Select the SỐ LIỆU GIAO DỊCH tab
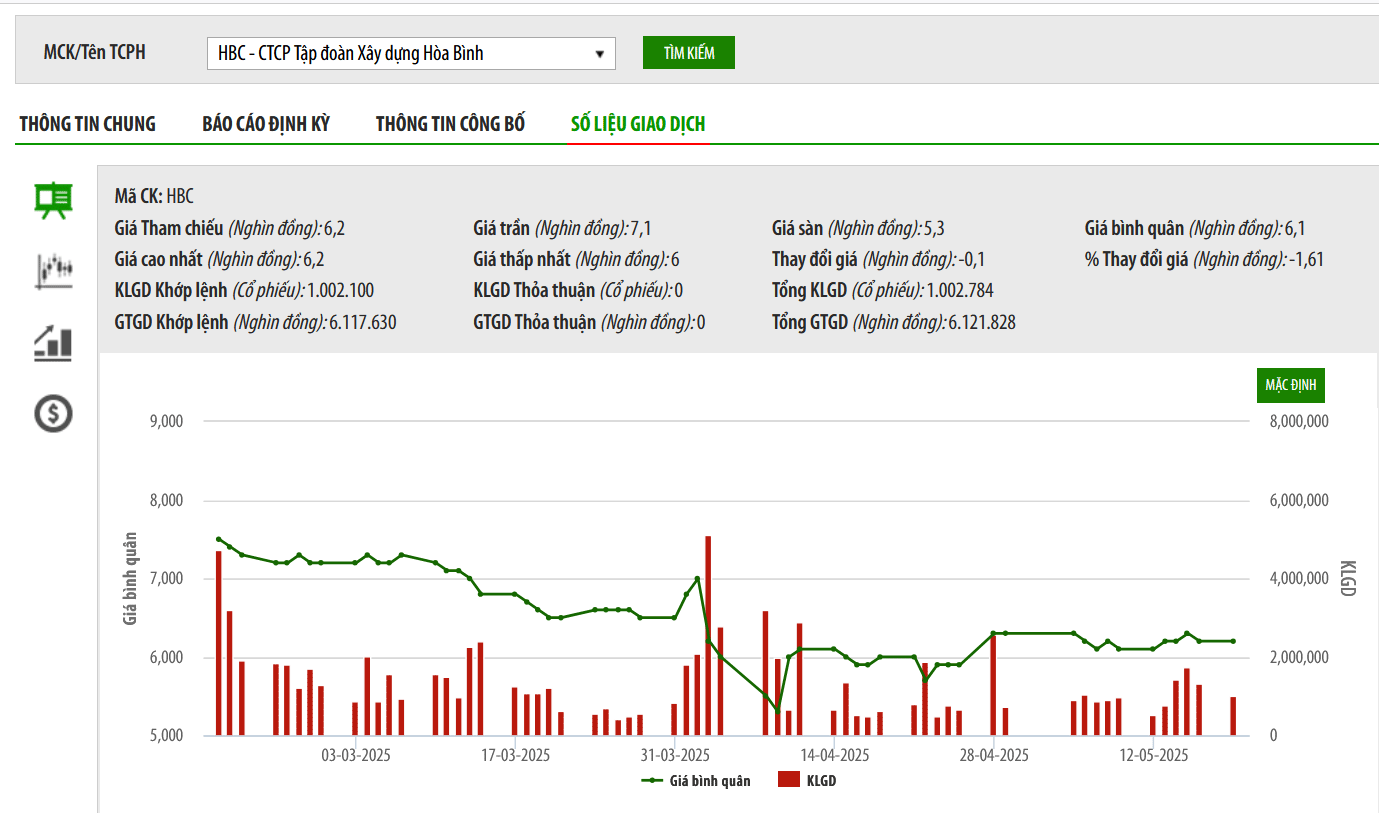This screenshot has height=813, width=1379. point(638,125)
